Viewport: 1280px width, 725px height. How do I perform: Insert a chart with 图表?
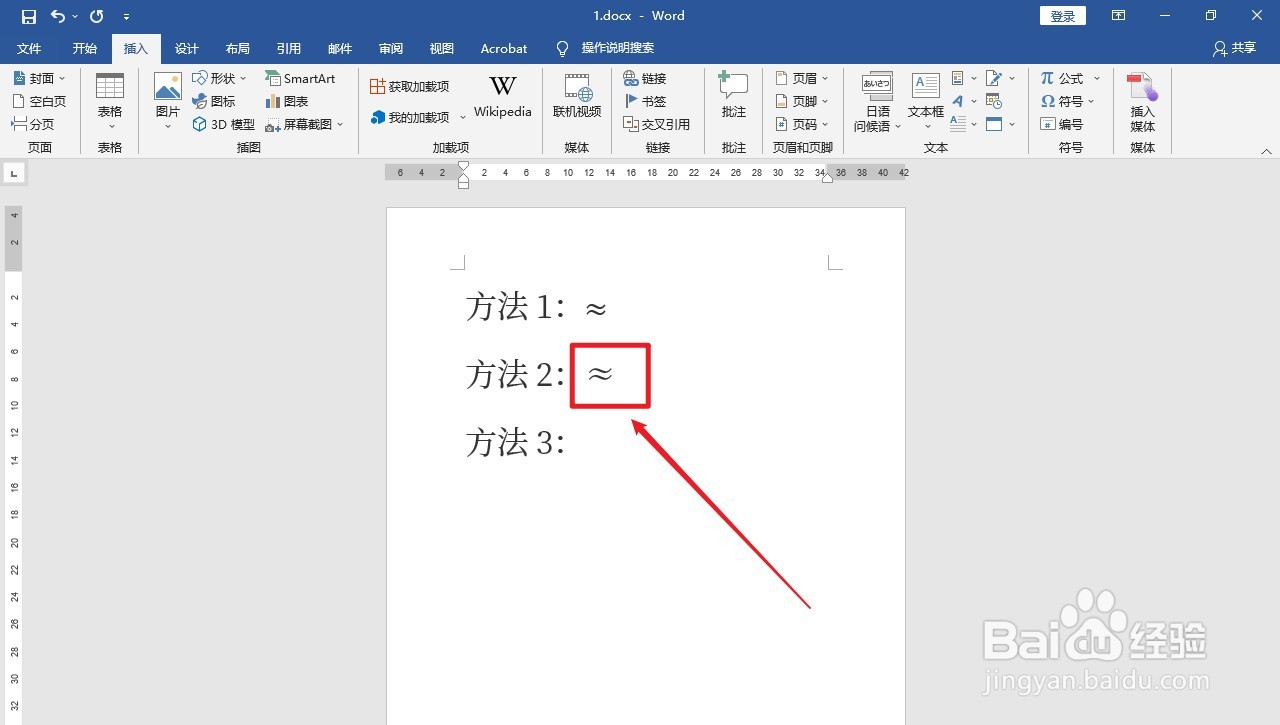(x=287, y=101)
